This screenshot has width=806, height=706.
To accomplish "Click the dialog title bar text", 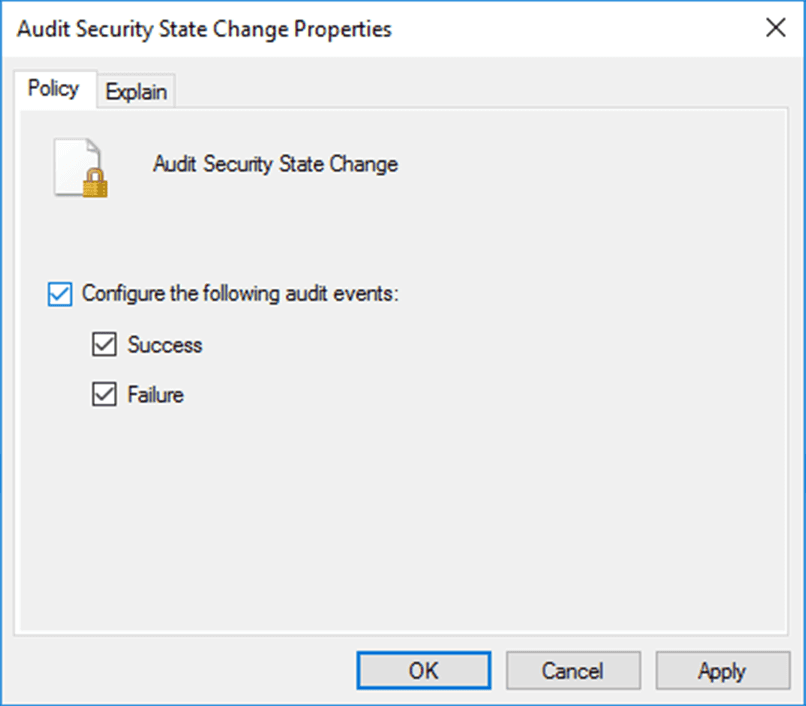I will (x=205, y=29).
